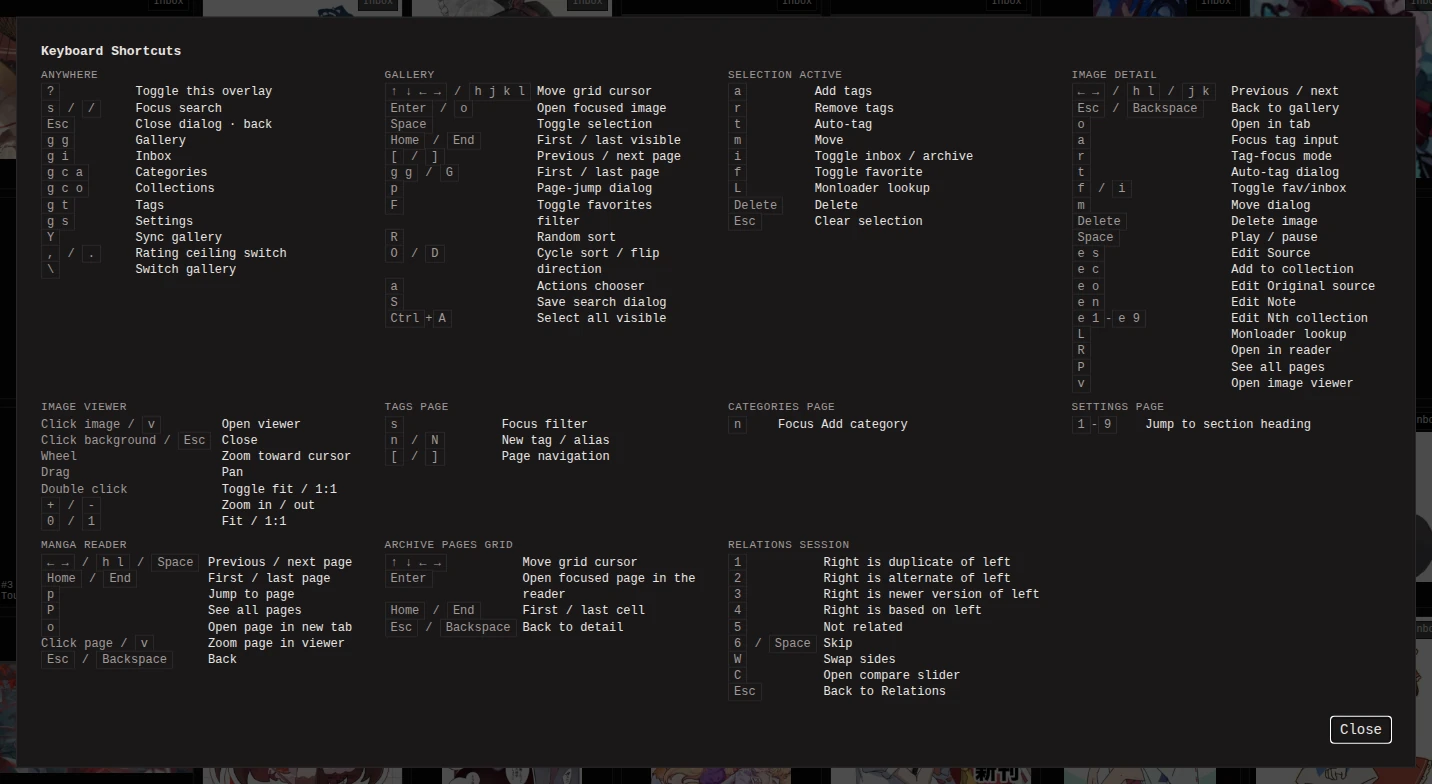Click the "Zoom in / out" label

(268, 505)
